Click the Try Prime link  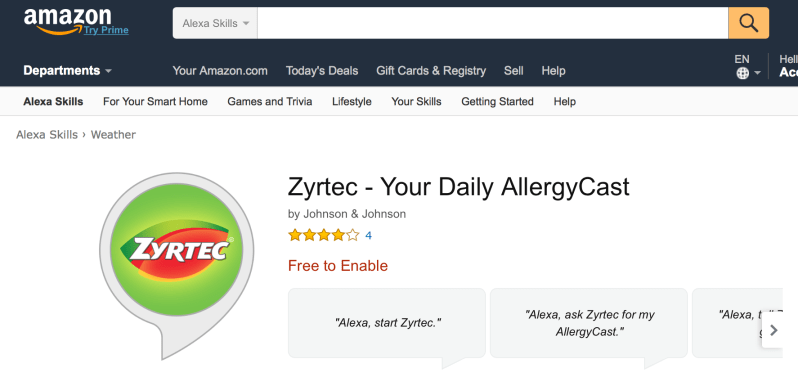coord(106,30)
